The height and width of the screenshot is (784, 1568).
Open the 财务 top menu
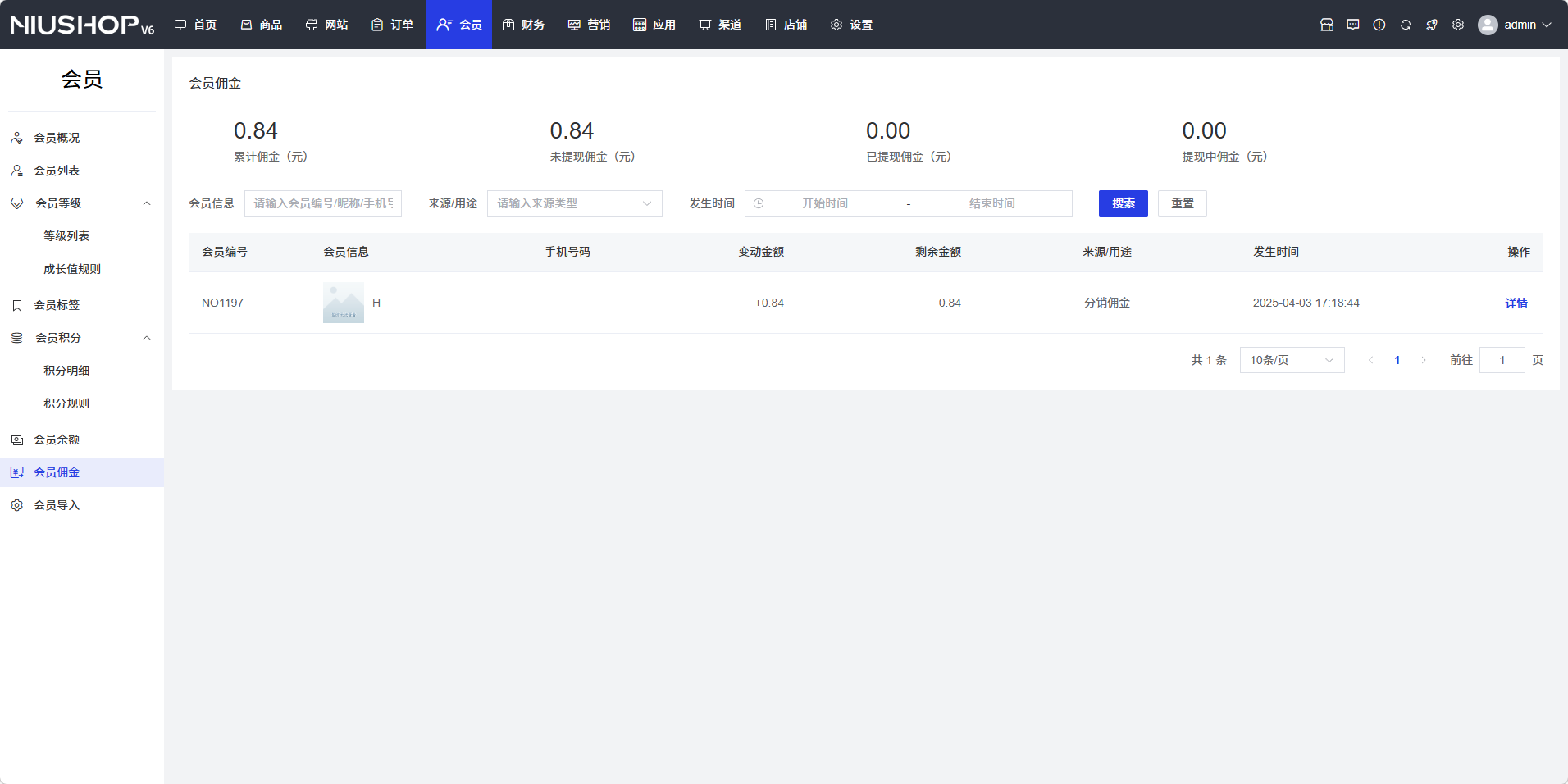tap(524, 25)
